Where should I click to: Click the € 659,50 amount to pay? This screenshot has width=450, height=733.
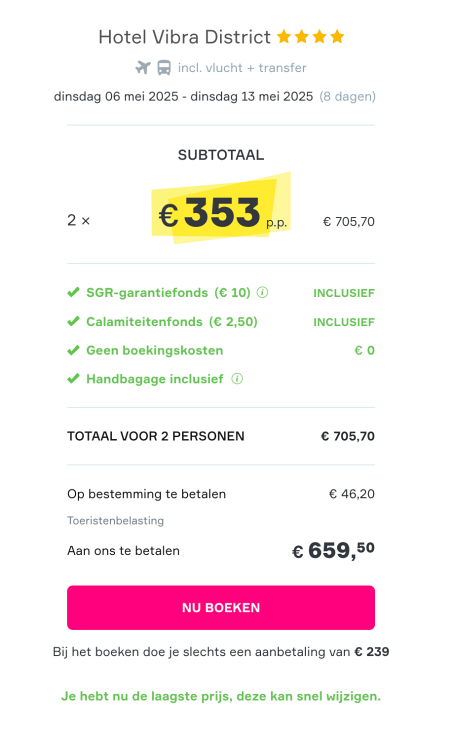click(x=333, y=550)
